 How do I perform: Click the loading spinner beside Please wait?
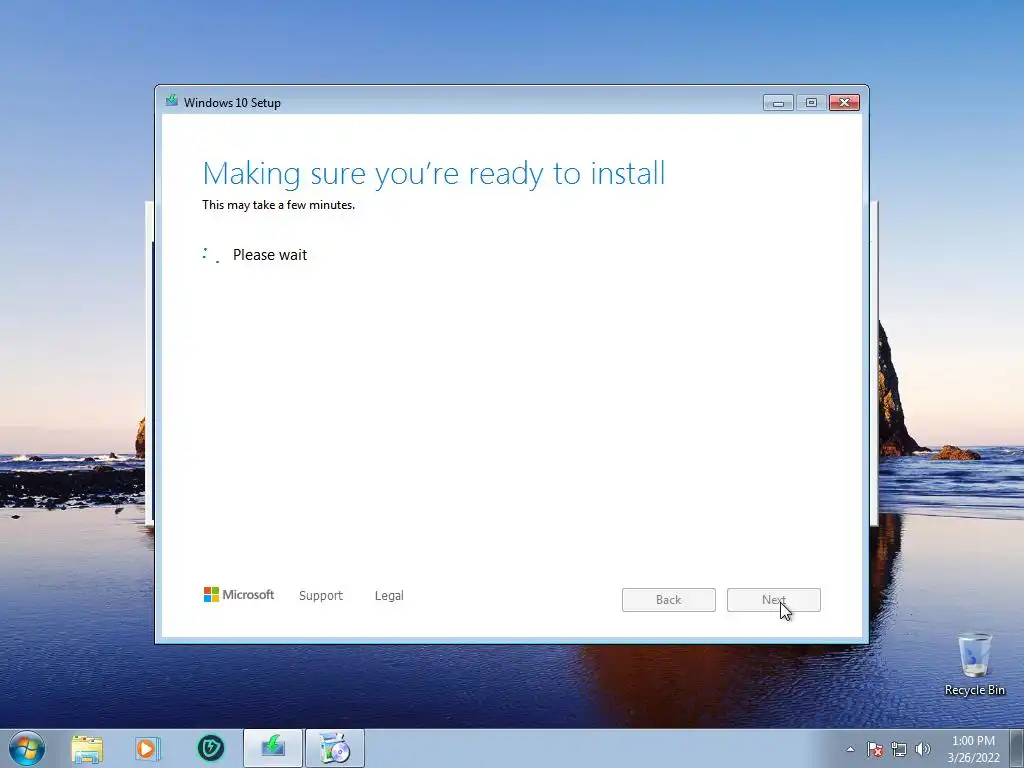(212, 255)
